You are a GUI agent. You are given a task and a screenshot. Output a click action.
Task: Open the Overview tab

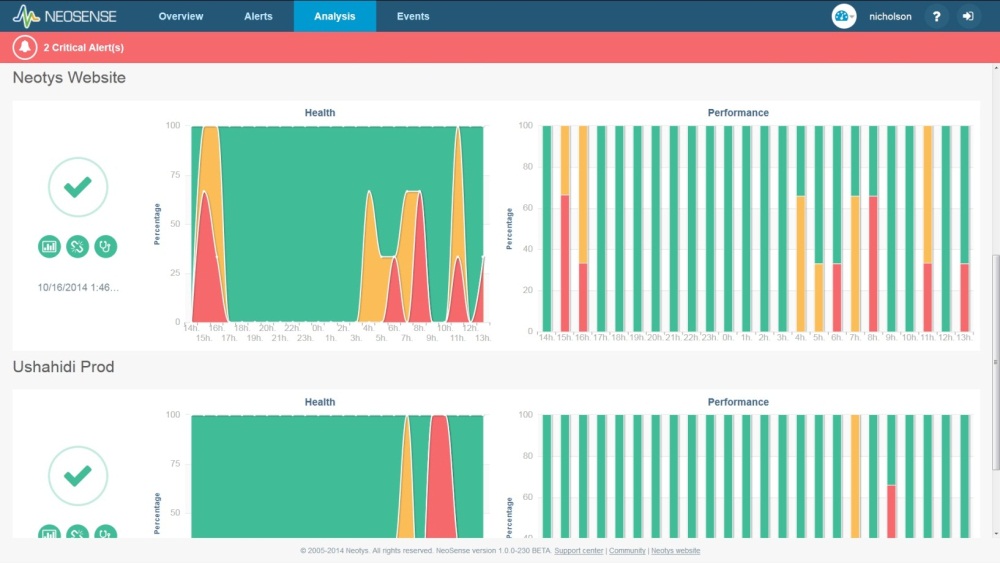tap(180, 17)
